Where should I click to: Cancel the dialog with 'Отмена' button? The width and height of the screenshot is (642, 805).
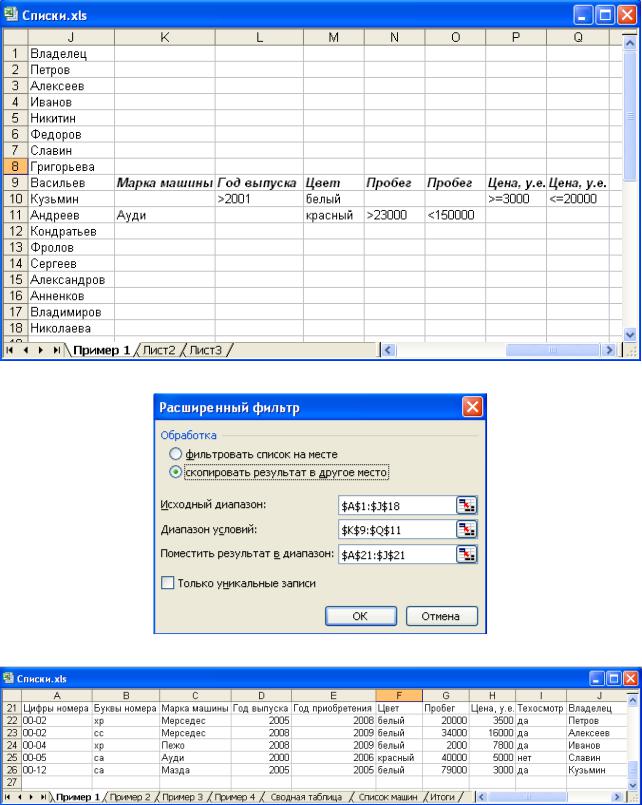441,616
